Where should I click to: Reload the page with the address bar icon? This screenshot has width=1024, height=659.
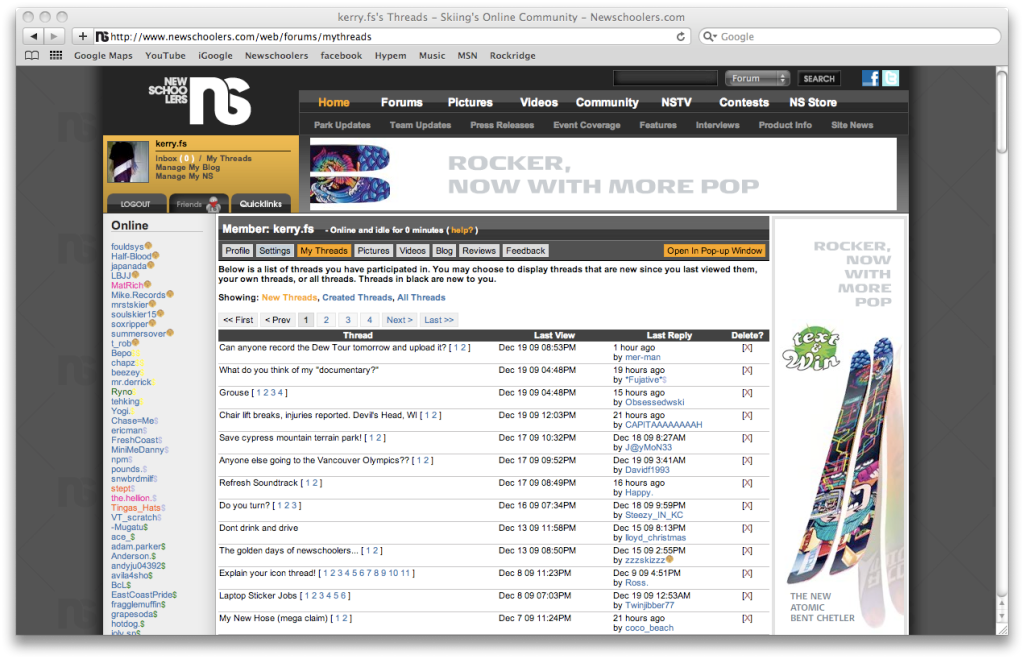click(681, 35)
